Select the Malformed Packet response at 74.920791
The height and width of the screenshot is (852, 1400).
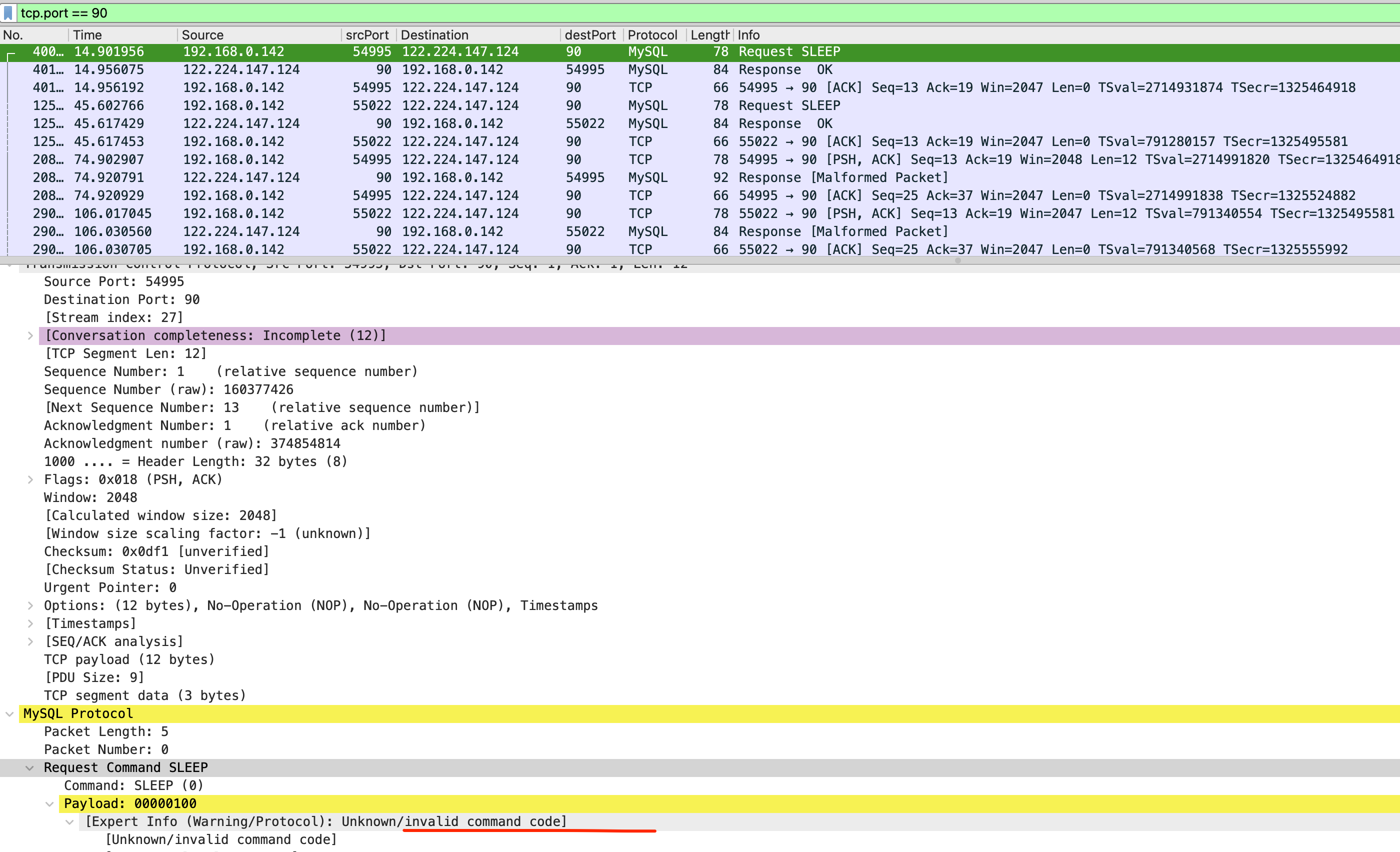pyautogui.click(x=700, y=178)
